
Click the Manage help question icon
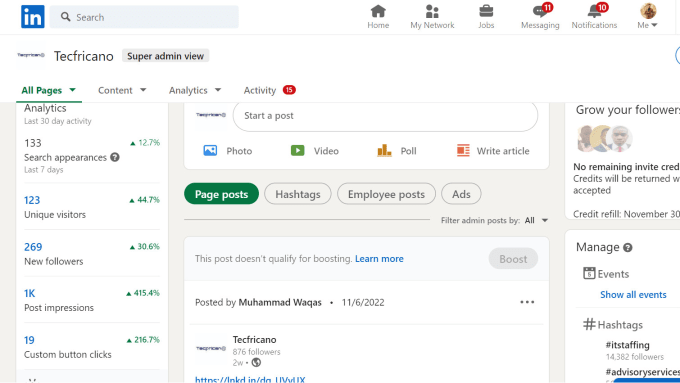[628, 248]
